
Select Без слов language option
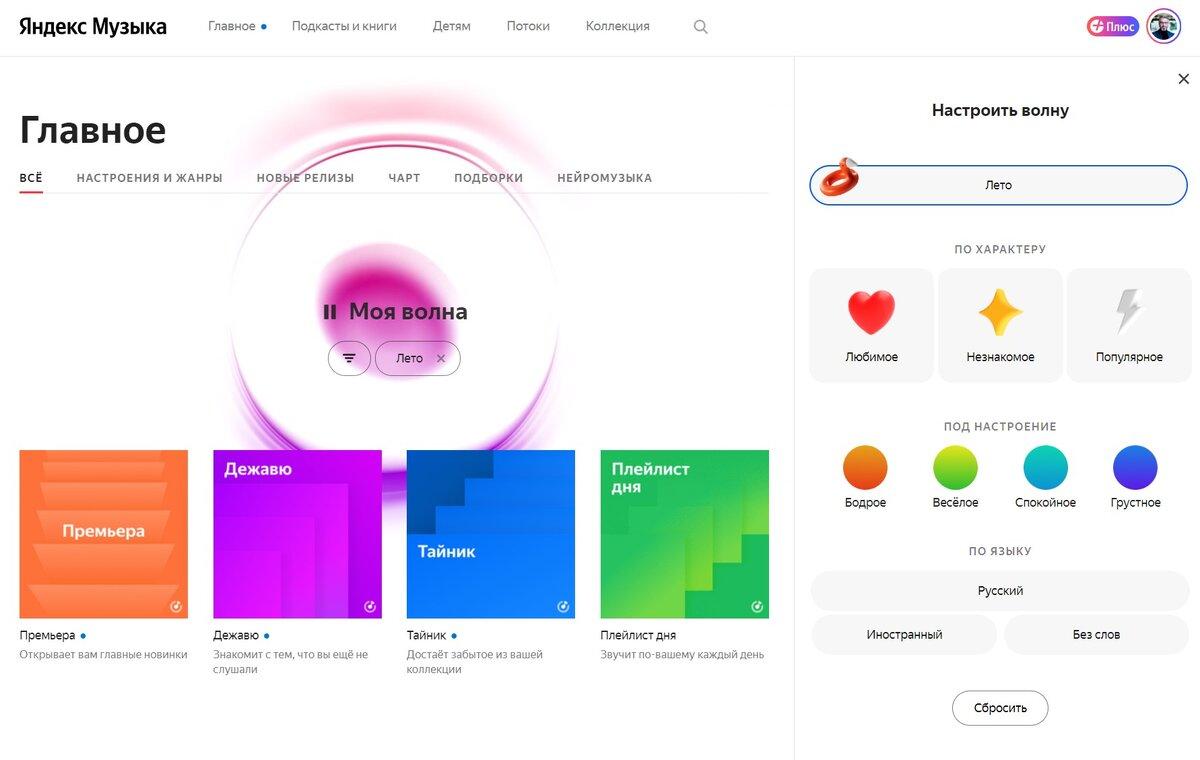pyautogui.click(x=1096, y=635)
